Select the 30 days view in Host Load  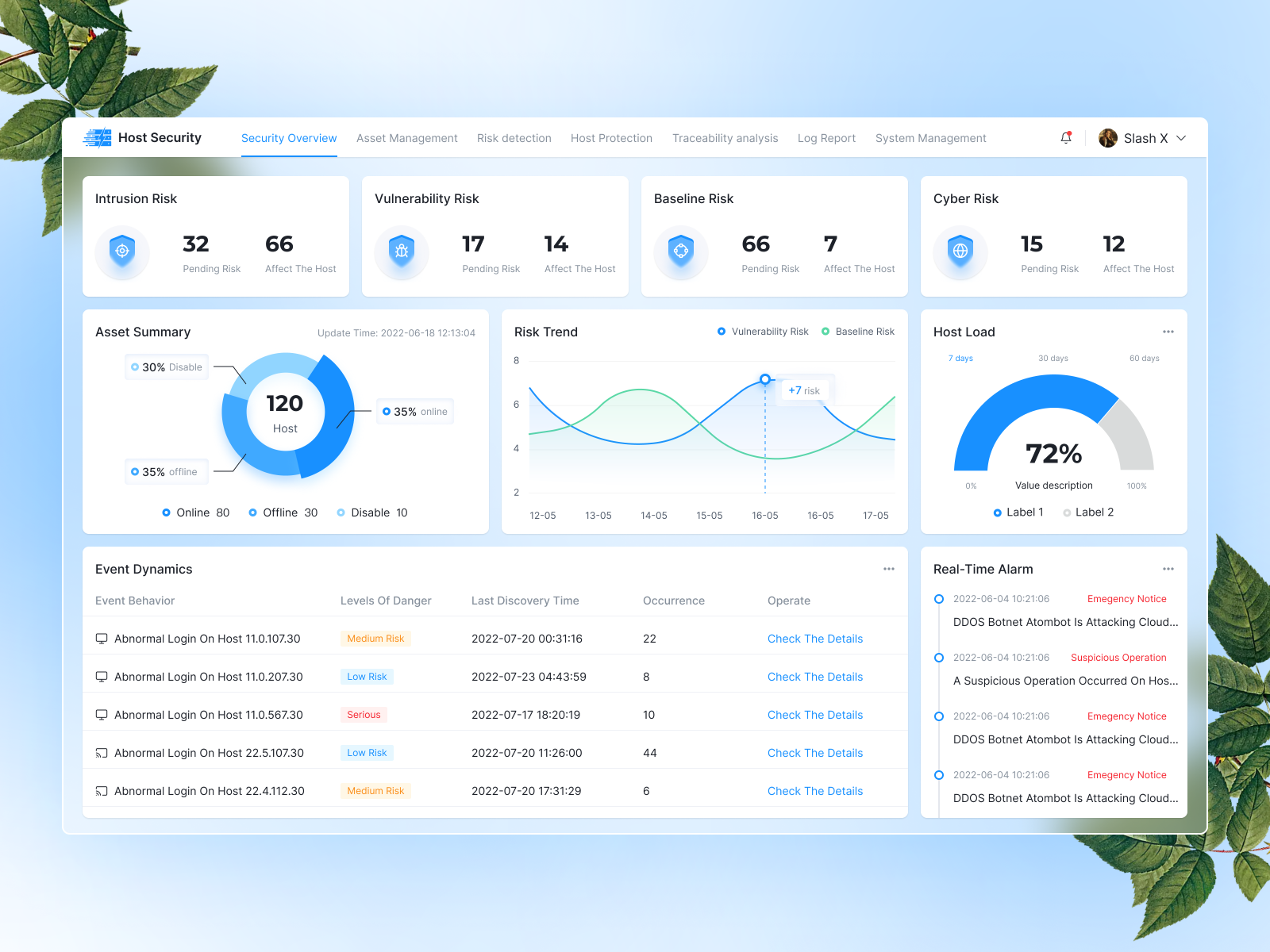click(x=1053, y=358)
